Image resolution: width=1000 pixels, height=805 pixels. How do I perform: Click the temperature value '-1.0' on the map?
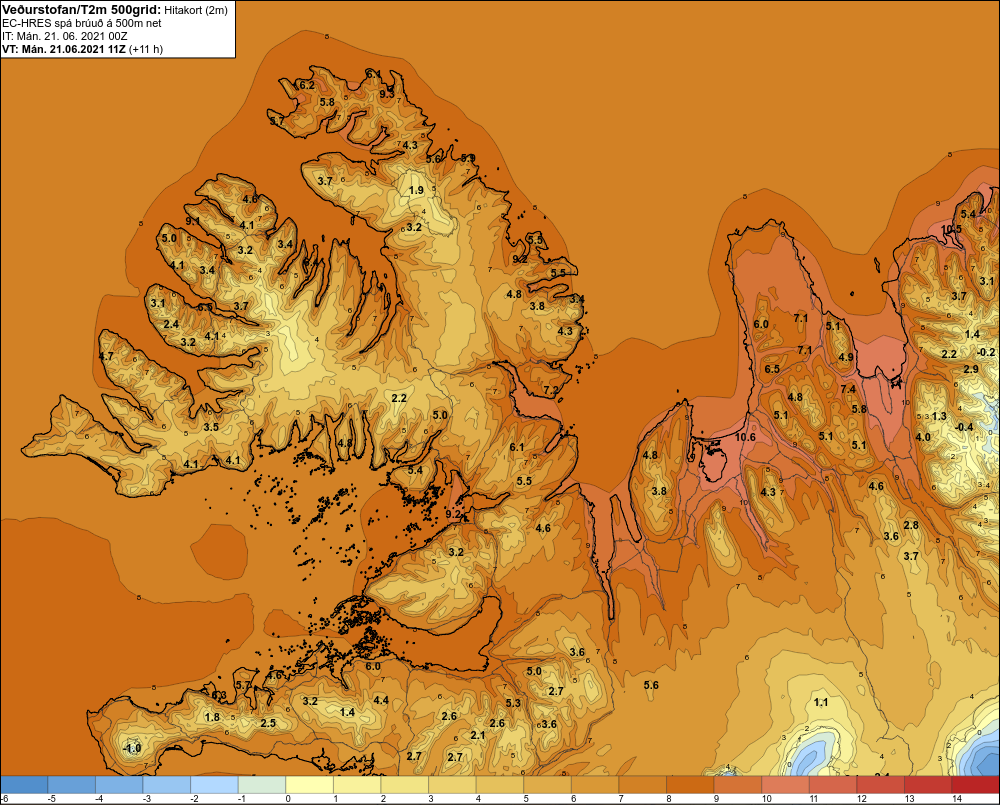click(x=132, y=748)
